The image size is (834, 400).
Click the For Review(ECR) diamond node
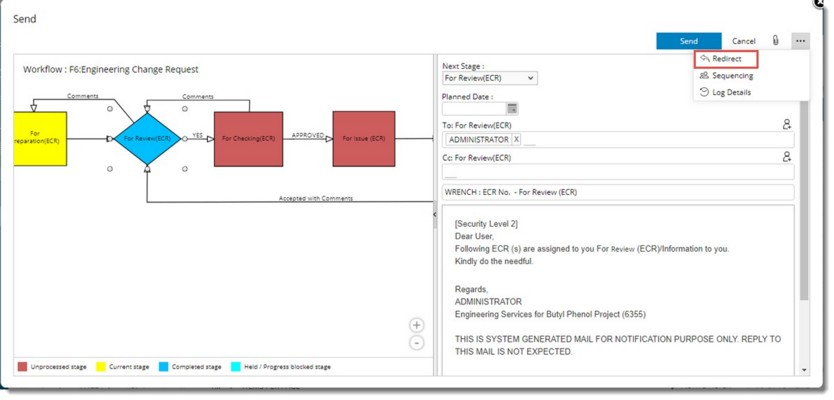click(147, 139)
